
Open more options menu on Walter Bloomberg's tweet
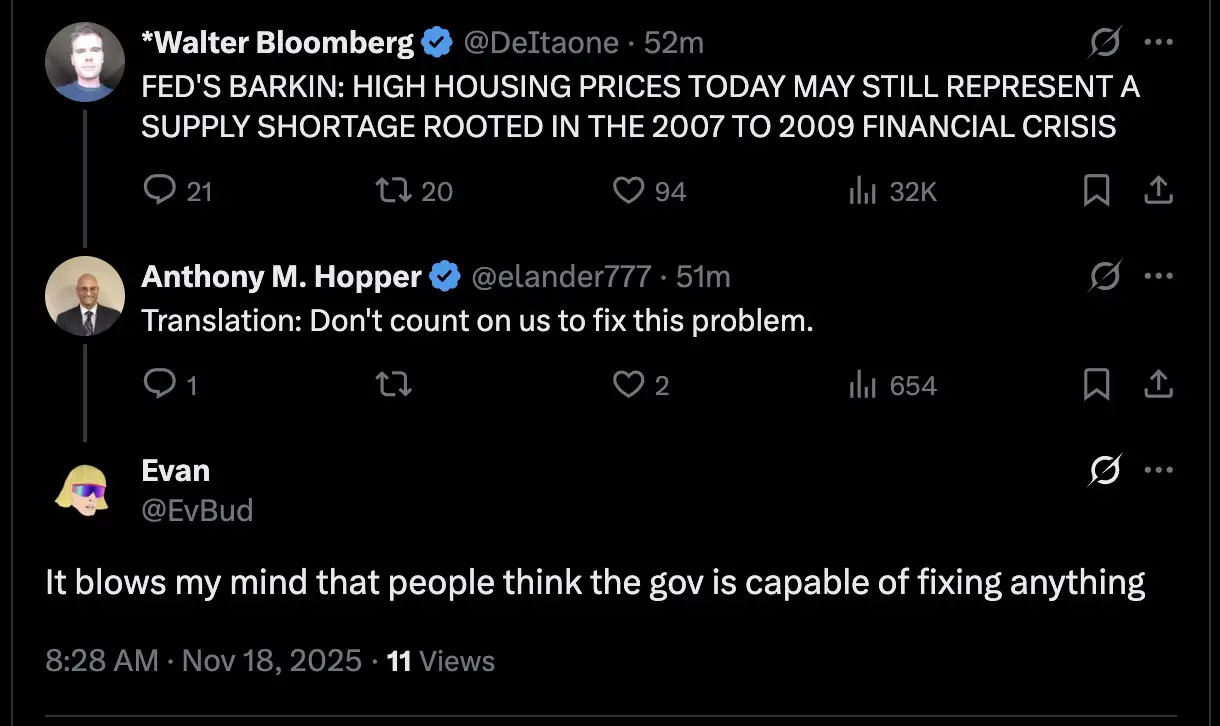1158,43
